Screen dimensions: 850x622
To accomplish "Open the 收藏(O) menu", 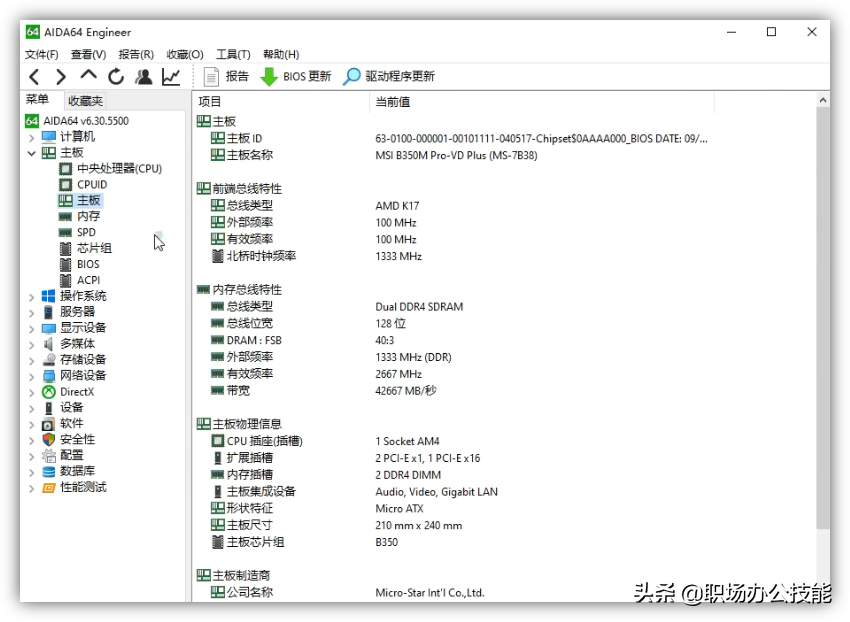I will 185,55.
